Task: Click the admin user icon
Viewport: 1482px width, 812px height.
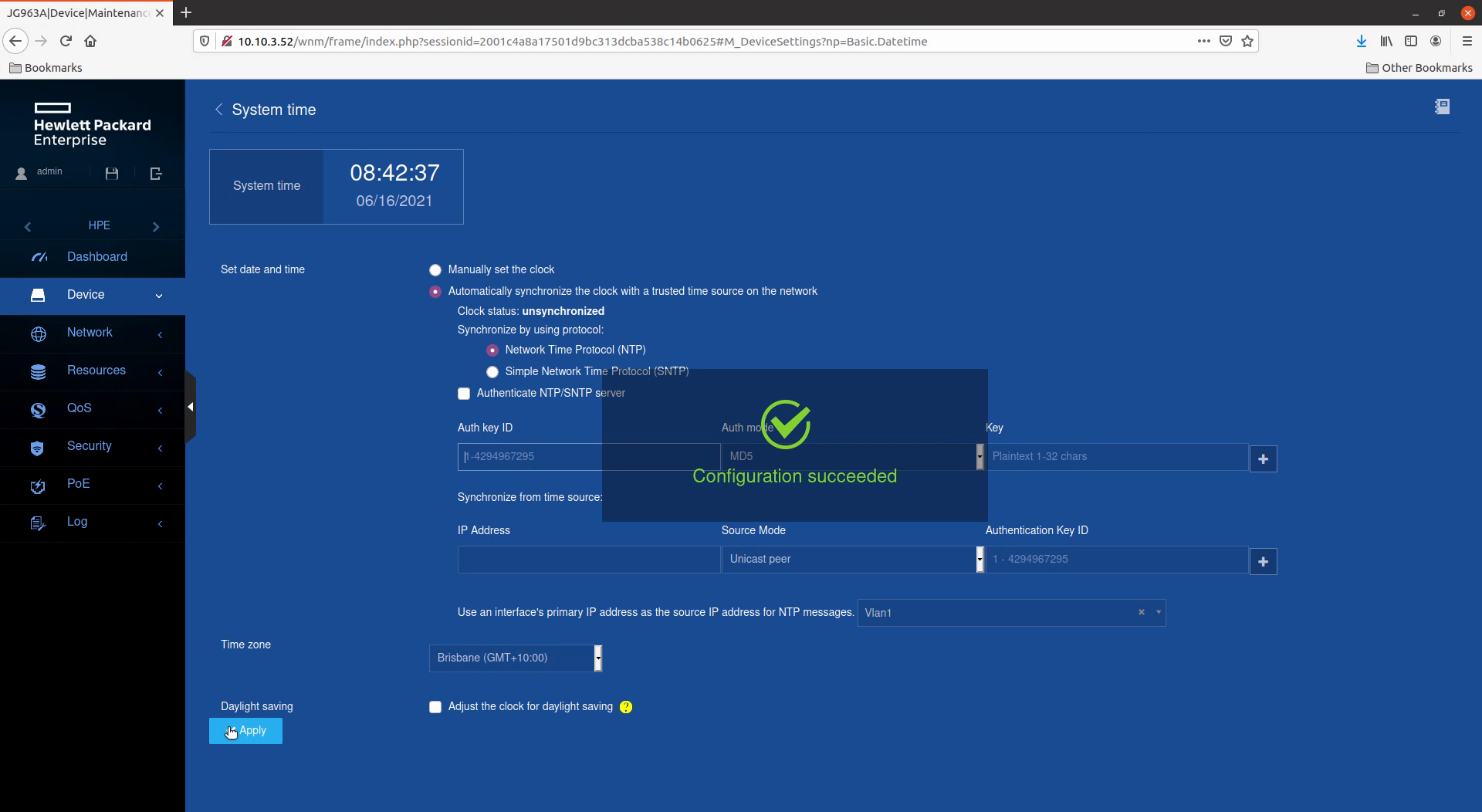Action: (x=22, y=174)
